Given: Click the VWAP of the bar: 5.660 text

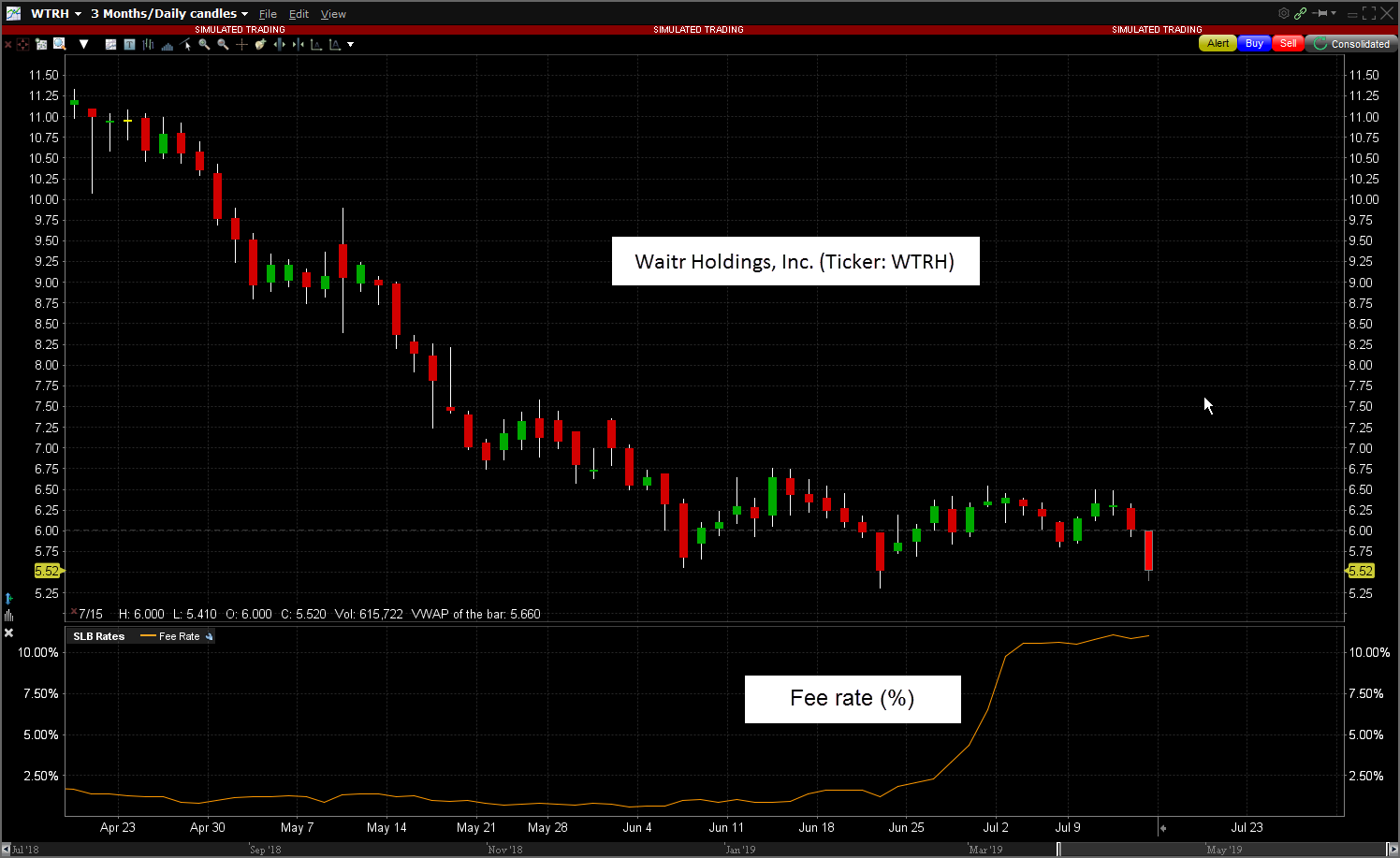Looking at the screenshot, I should pyautogui.click(x=476, y=614).
